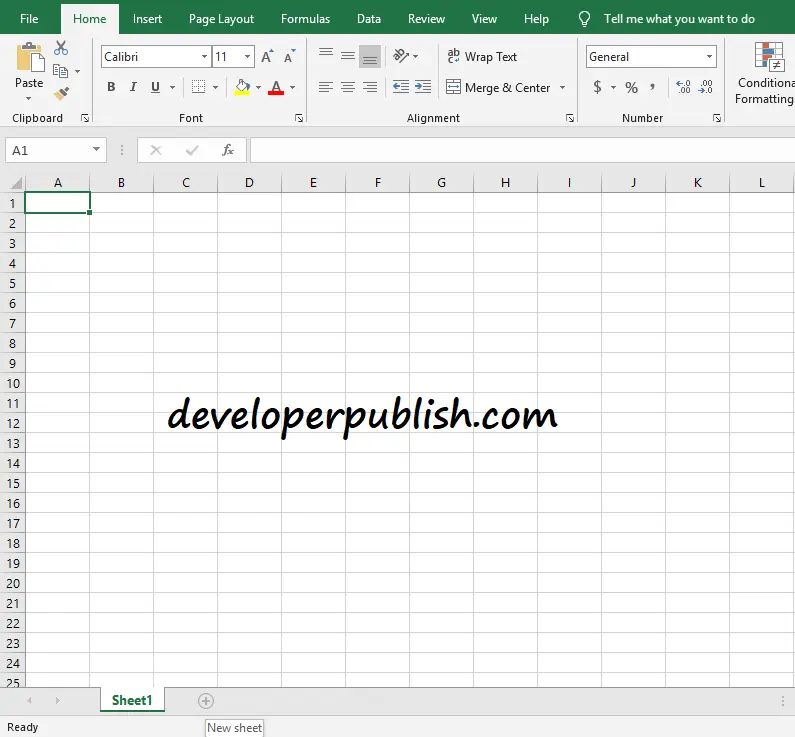This screenshot has width=795, height=737.
Task: Click the Enter checkmark in formula bar
Action: (x=192, y=150)
